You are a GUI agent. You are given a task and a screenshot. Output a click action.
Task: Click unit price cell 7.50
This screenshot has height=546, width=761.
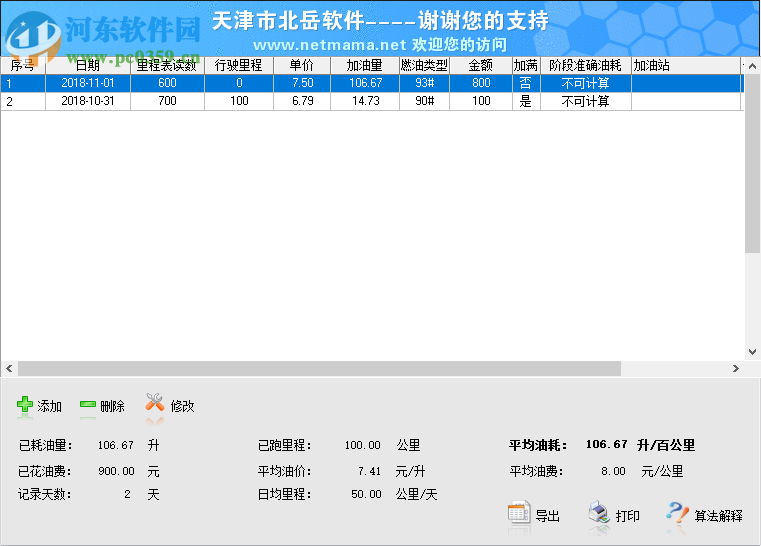point(302,83)
